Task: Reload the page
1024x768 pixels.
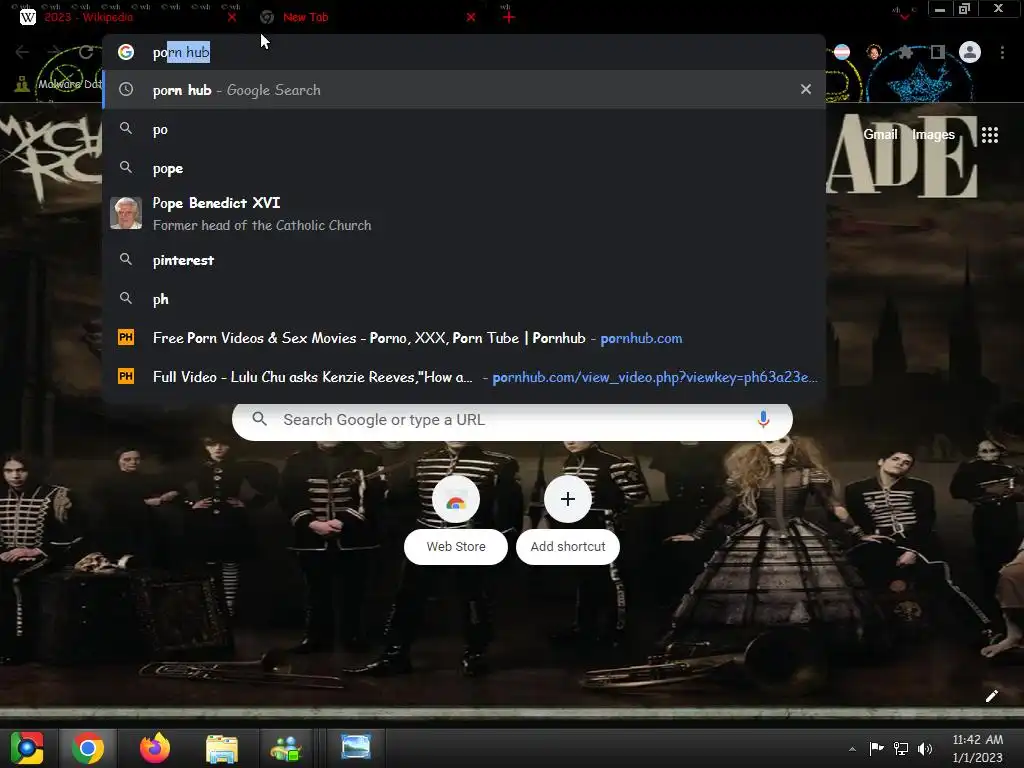Action: pyautogui.click(x=86, y=52)
